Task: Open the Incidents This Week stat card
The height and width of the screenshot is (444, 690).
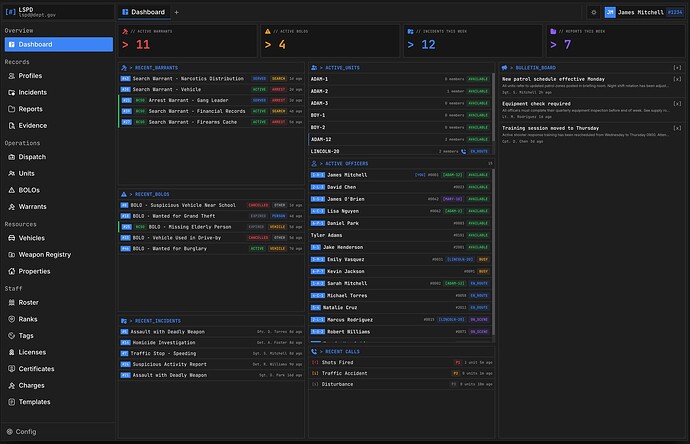Action: pyautogui.click(x=473, y=40)
